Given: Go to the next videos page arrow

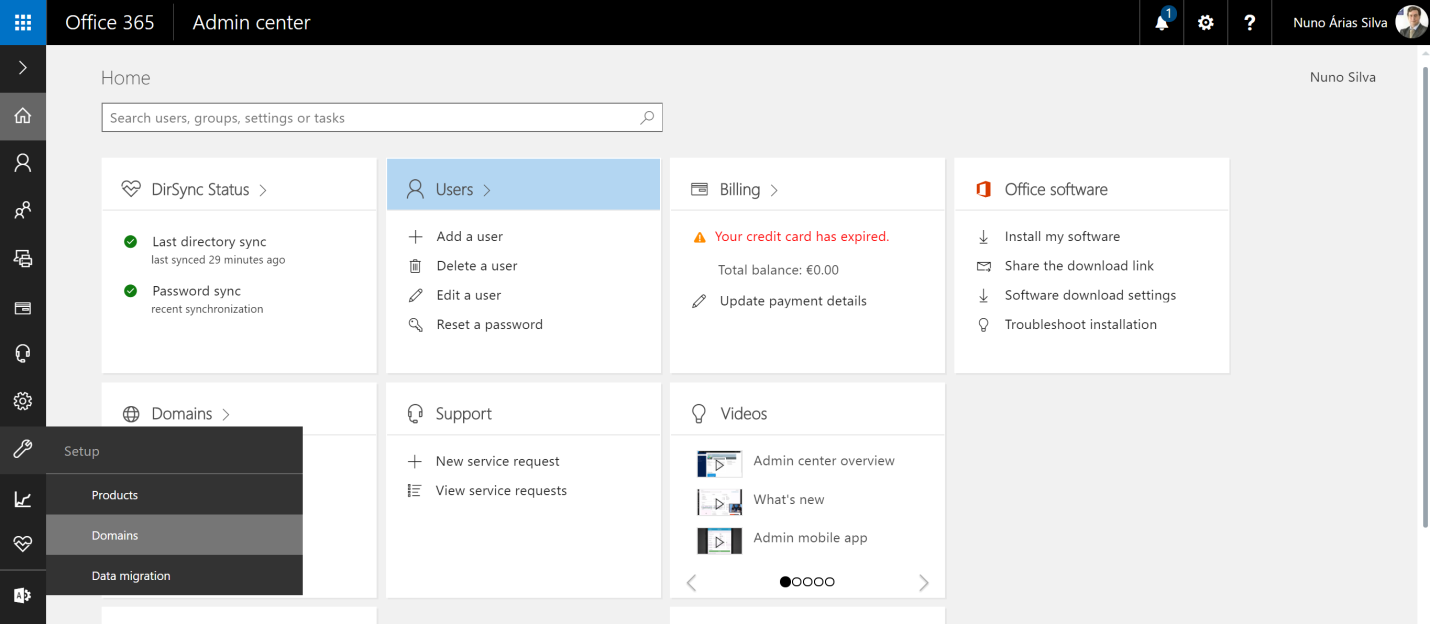Looking at the screenshot, I should click(x=923, y=583).
